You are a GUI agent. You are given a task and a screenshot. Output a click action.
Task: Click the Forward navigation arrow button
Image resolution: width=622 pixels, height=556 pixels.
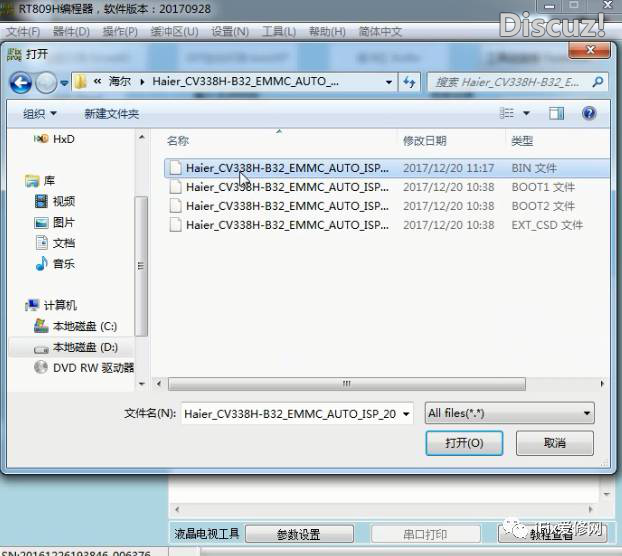[46, 82]
